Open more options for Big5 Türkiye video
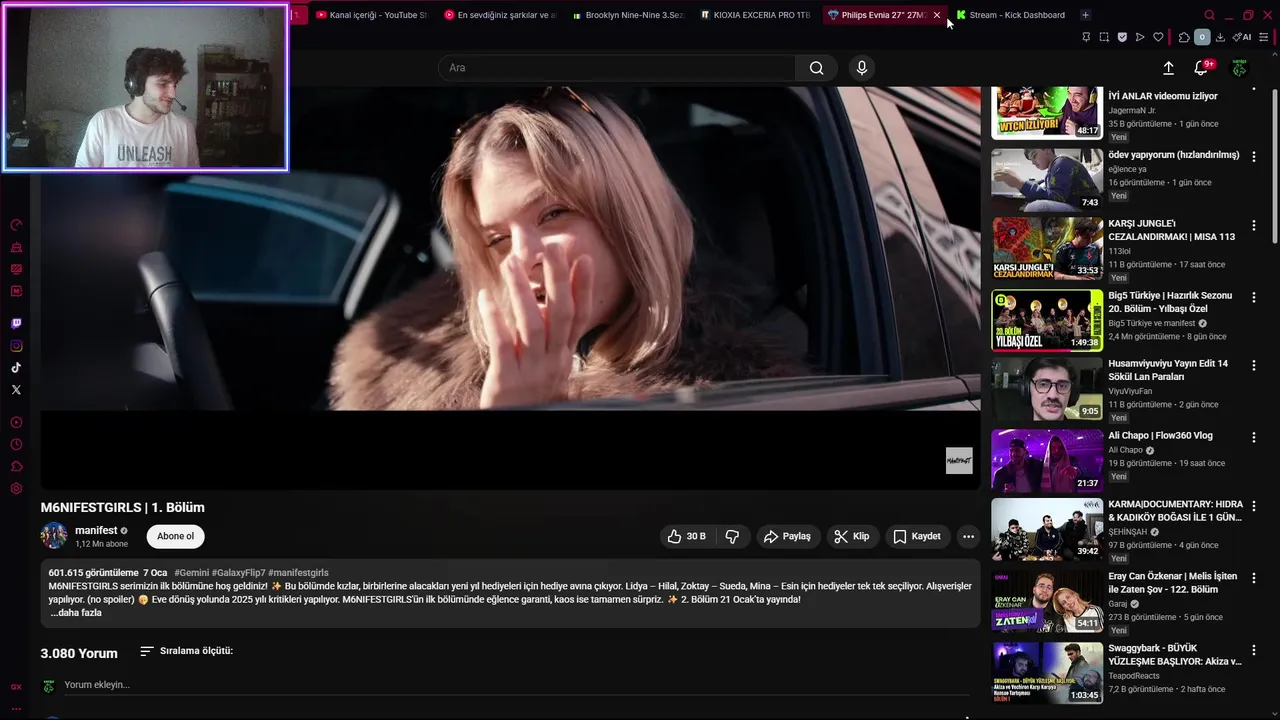 (x=1253, y=297)
